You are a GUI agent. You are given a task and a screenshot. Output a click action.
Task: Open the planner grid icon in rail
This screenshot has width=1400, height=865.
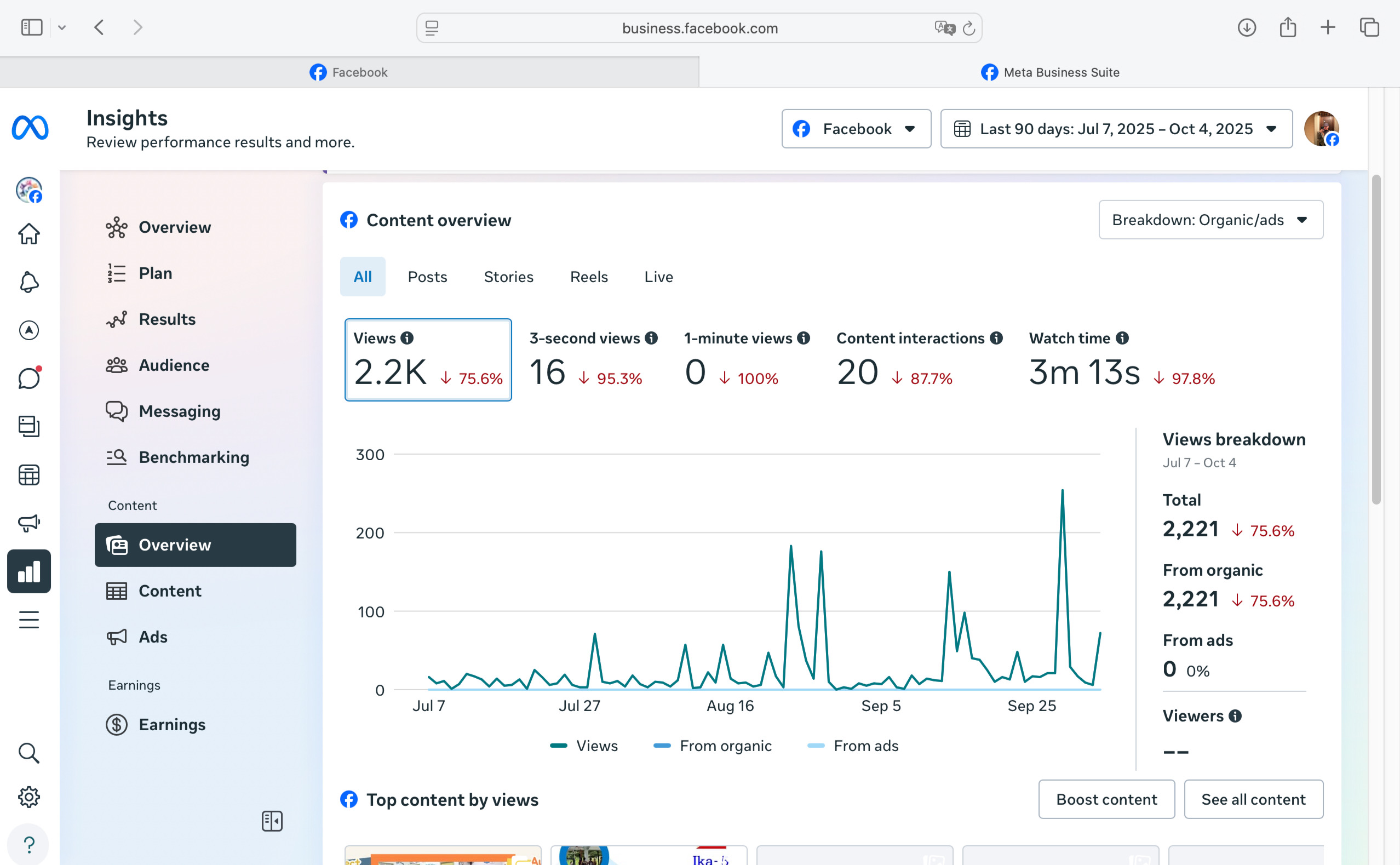(28, 474)
